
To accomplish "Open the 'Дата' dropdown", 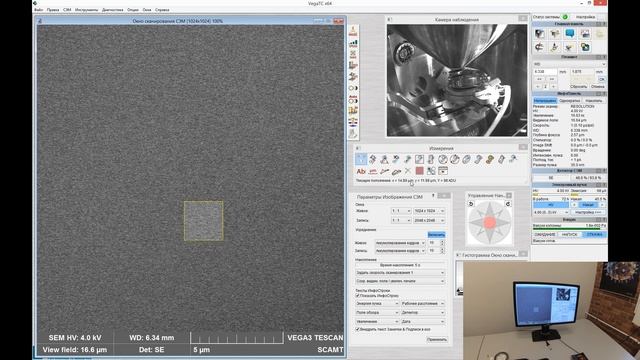I will (x=423, y=322).
